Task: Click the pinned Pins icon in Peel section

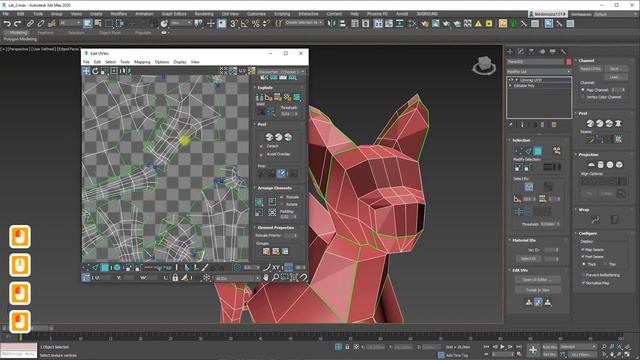Action: (281, 174)
